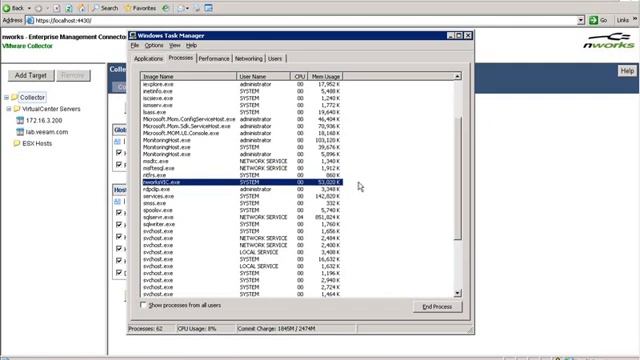Switch to the Users tab
The height and width of the screenshot is (360, 640).
[275, 59]
